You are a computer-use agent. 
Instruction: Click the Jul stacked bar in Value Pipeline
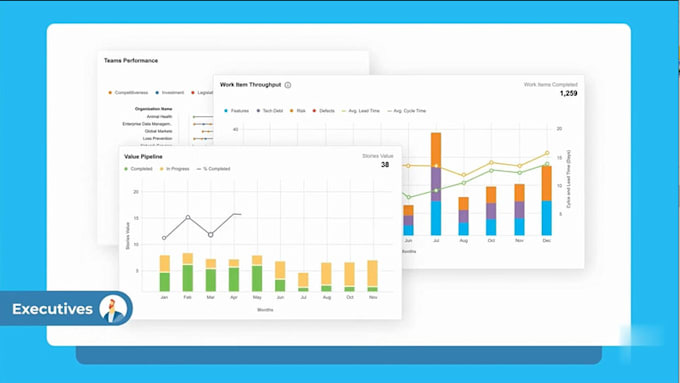click(x=303, y=282)
